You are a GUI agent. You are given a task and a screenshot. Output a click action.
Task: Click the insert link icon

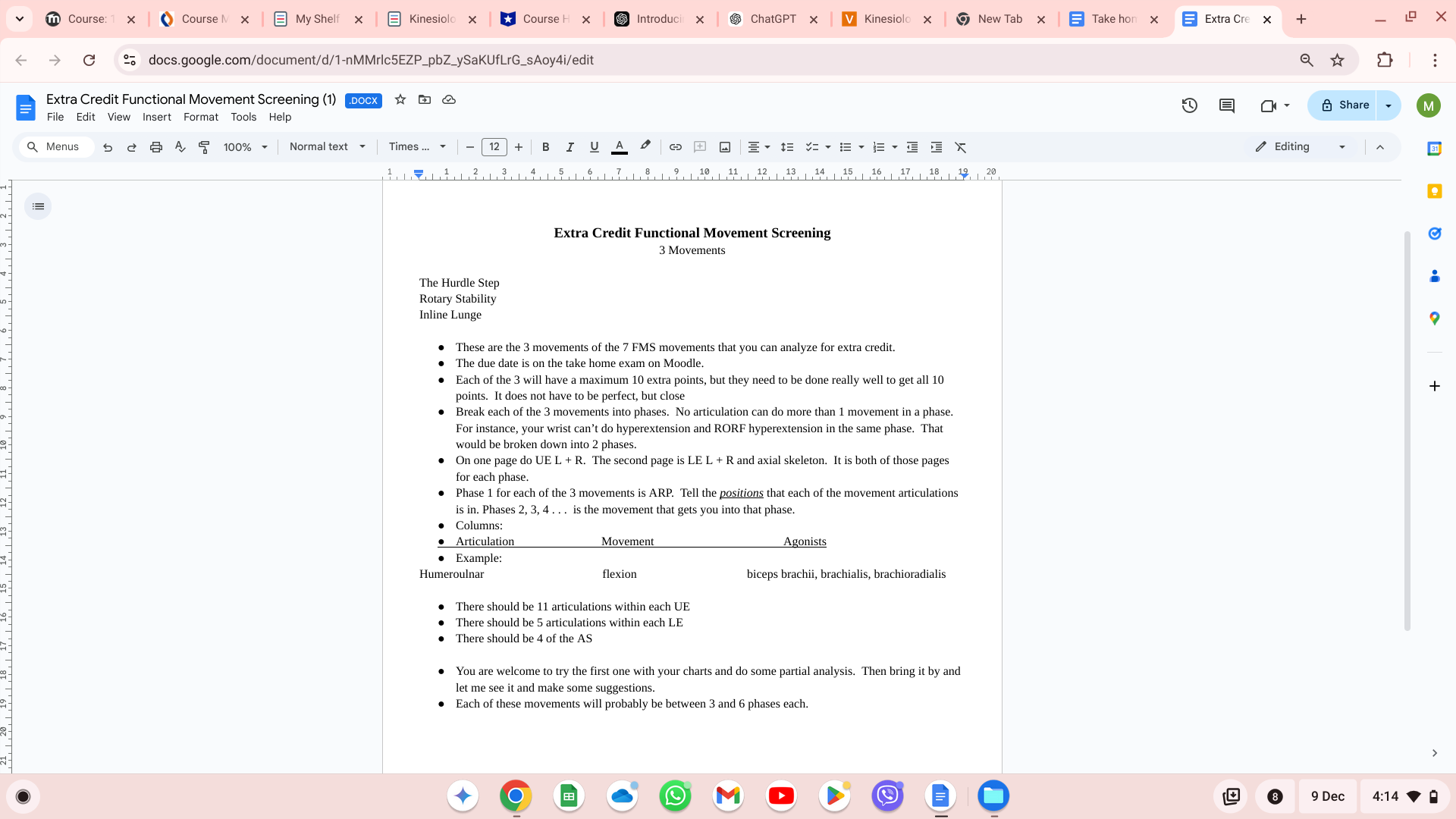coord(675,147)
